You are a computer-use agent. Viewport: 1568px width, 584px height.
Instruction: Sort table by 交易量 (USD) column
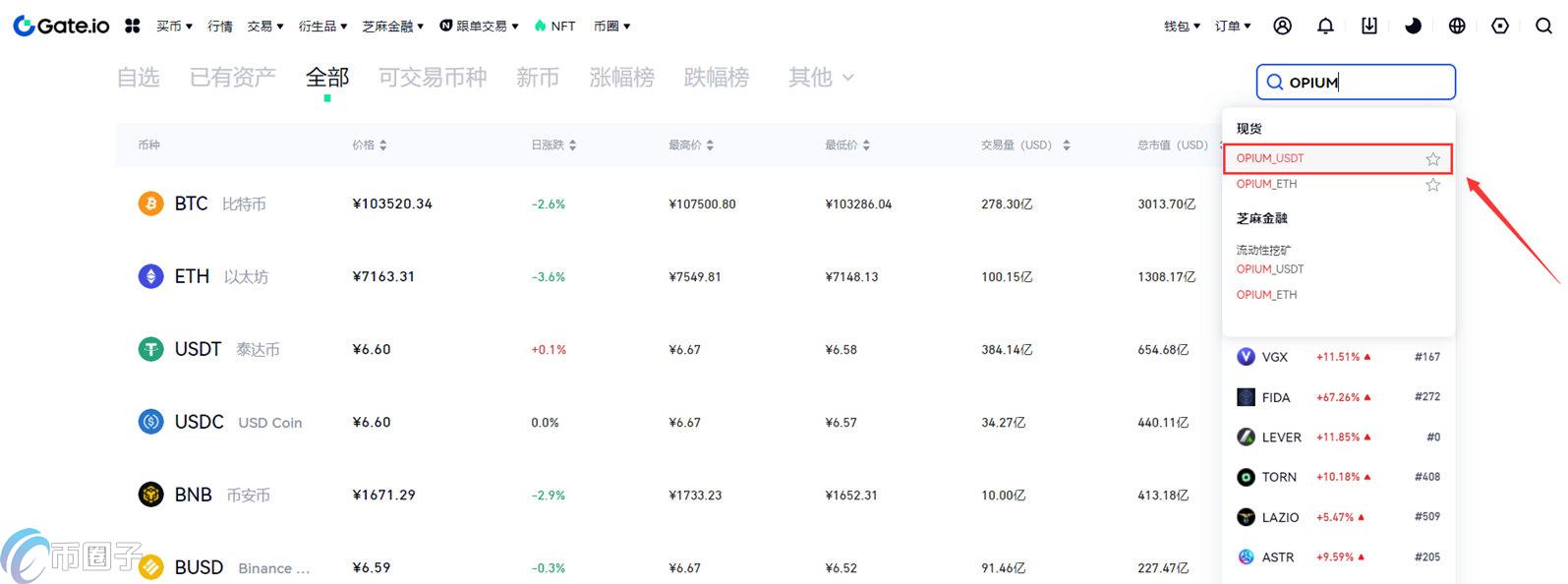click(x=1025, y=145)
